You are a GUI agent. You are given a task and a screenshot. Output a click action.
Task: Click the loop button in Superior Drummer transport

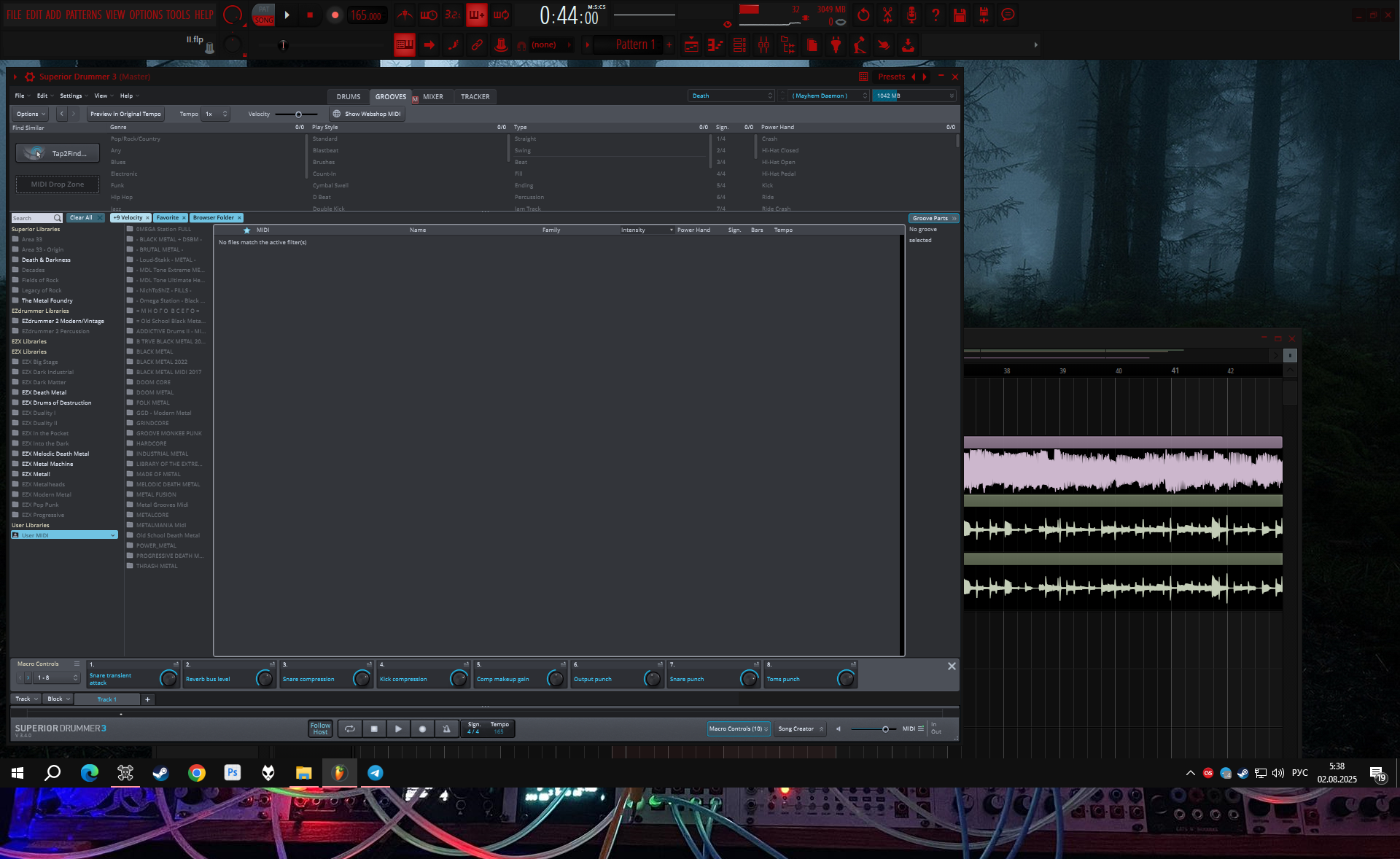pos(350,728)
